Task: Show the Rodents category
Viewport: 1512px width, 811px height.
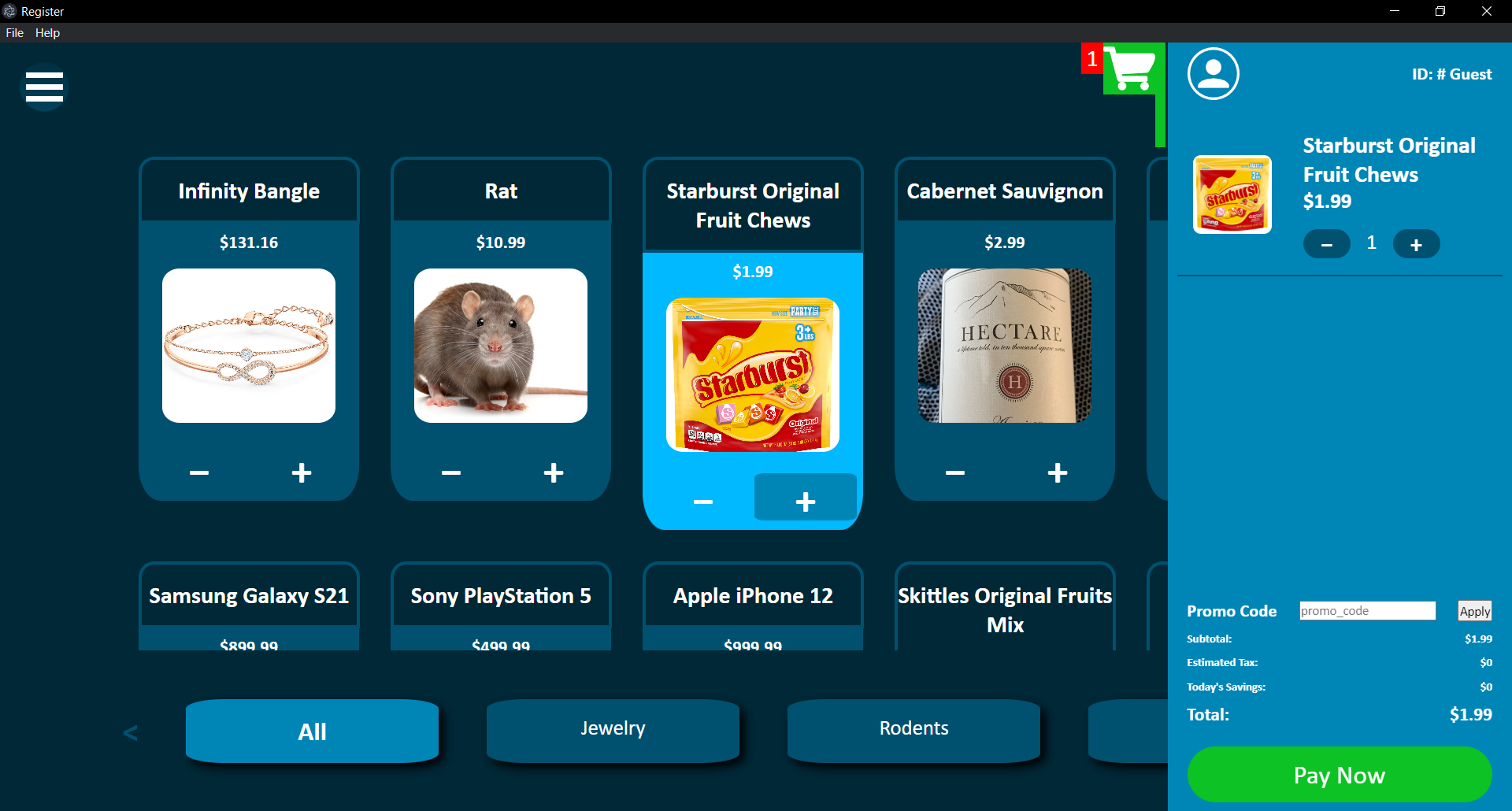Action: [x=913, y=729]
